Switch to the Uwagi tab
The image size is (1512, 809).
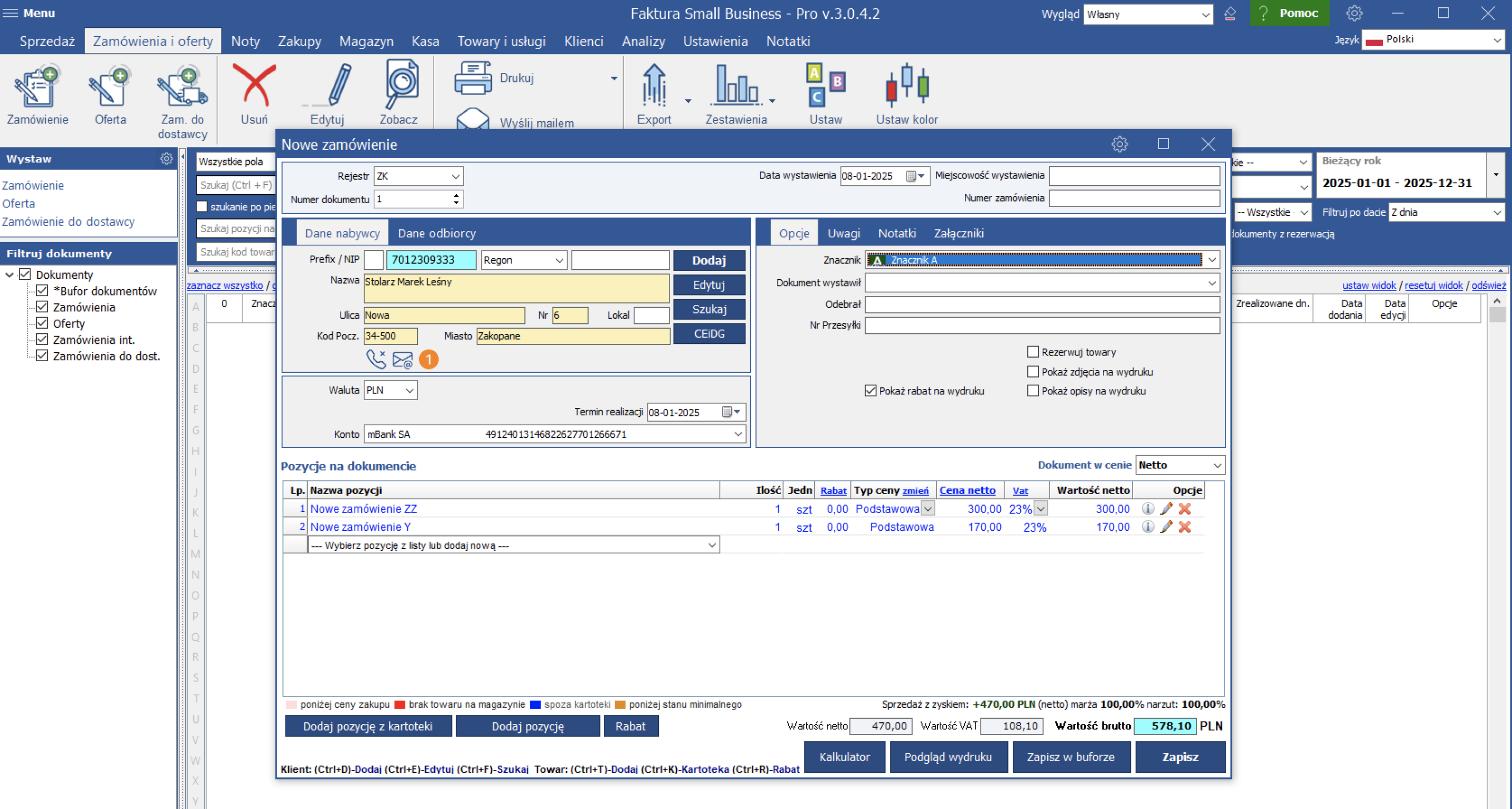coord(844,233)
